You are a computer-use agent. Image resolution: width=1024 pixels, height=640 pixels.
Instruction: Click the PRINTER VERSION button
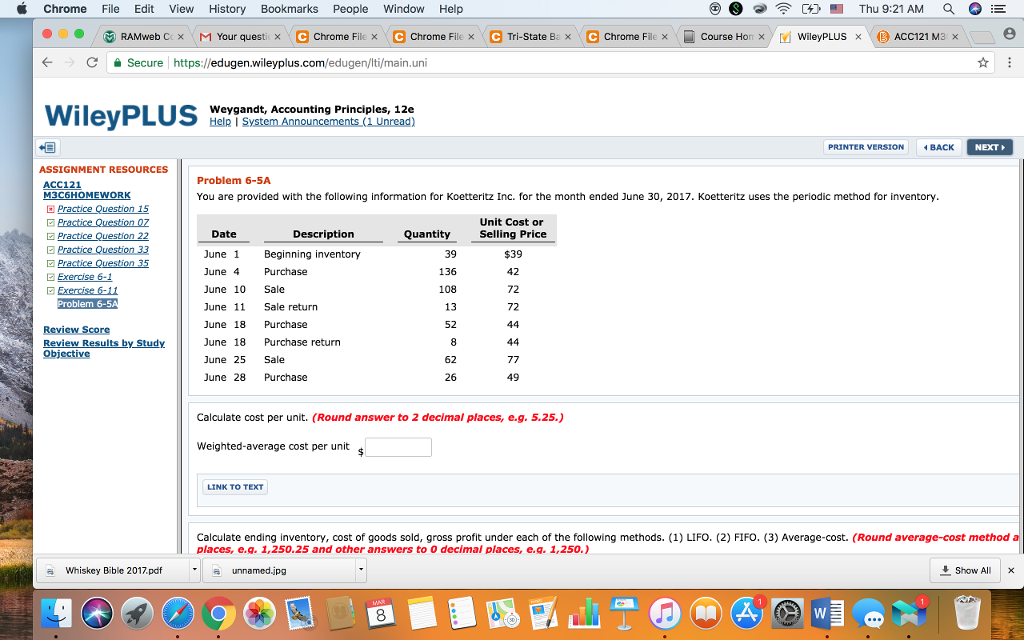pos(866,147)
